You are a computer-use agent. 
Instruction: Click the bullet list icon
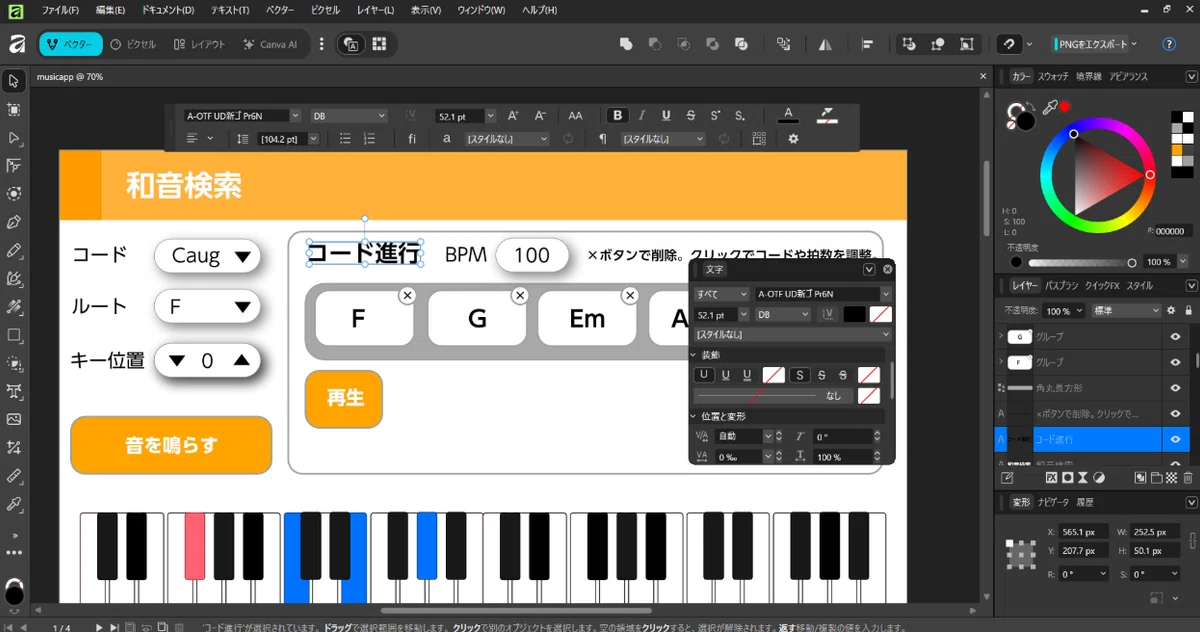pyautogui.click(x=345, y=139)
